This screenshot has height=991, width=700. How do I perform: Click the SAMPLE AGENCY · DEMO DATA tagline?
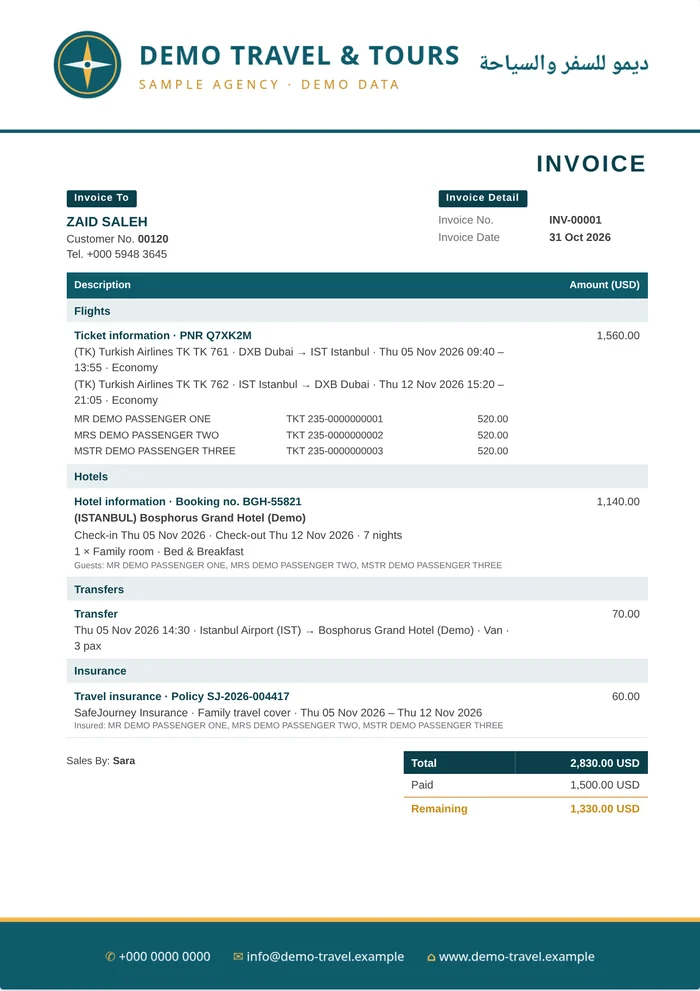click(269, 85)
